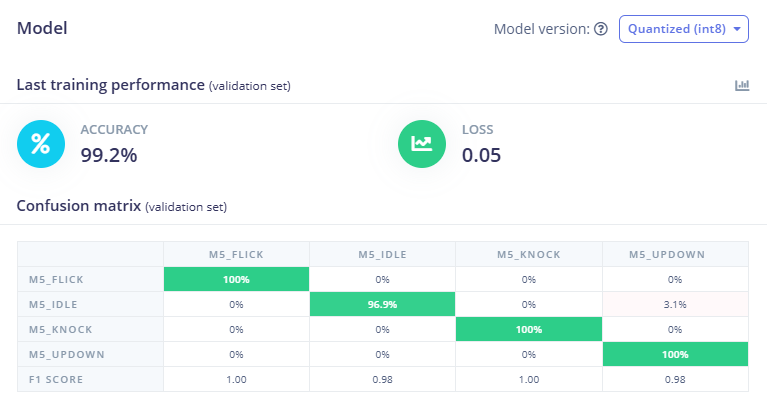The height and width of the screenshot is (405, 767).
Task: Click the Model version help question-mark icon
Action: 601,29
